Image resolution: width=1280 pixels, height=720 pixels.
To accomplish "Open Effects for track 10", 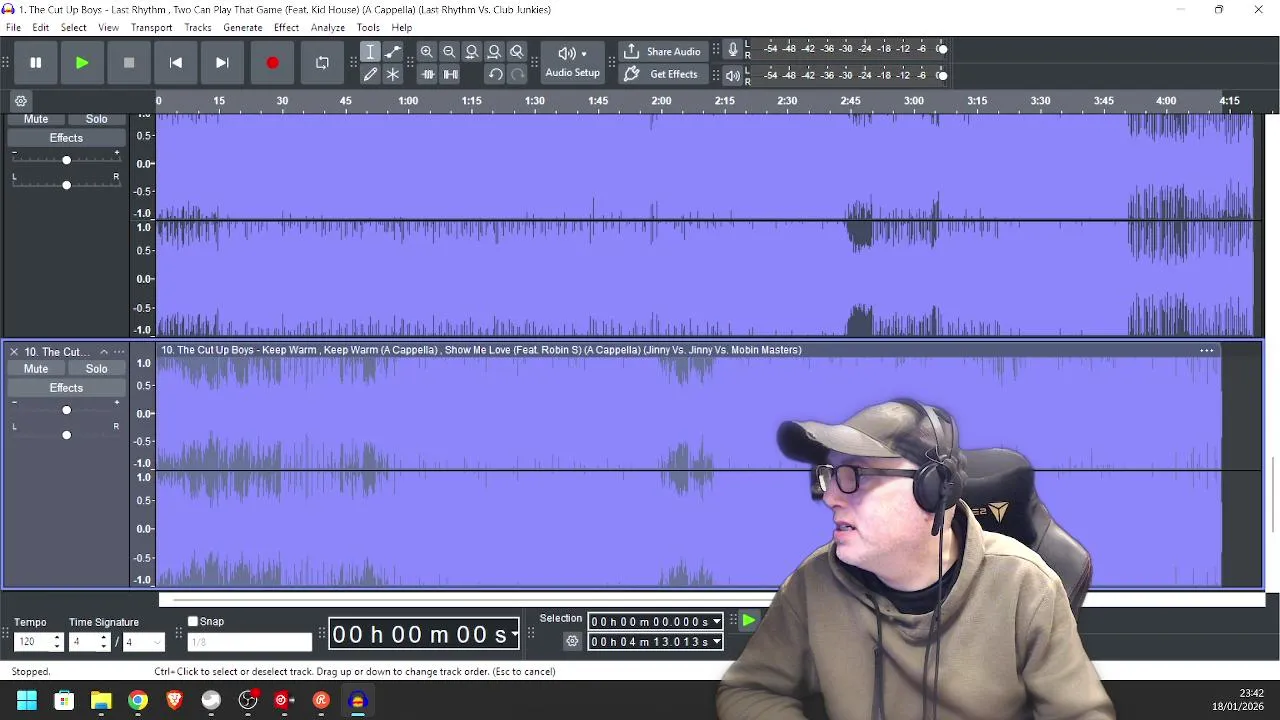I will pos(66,388).
